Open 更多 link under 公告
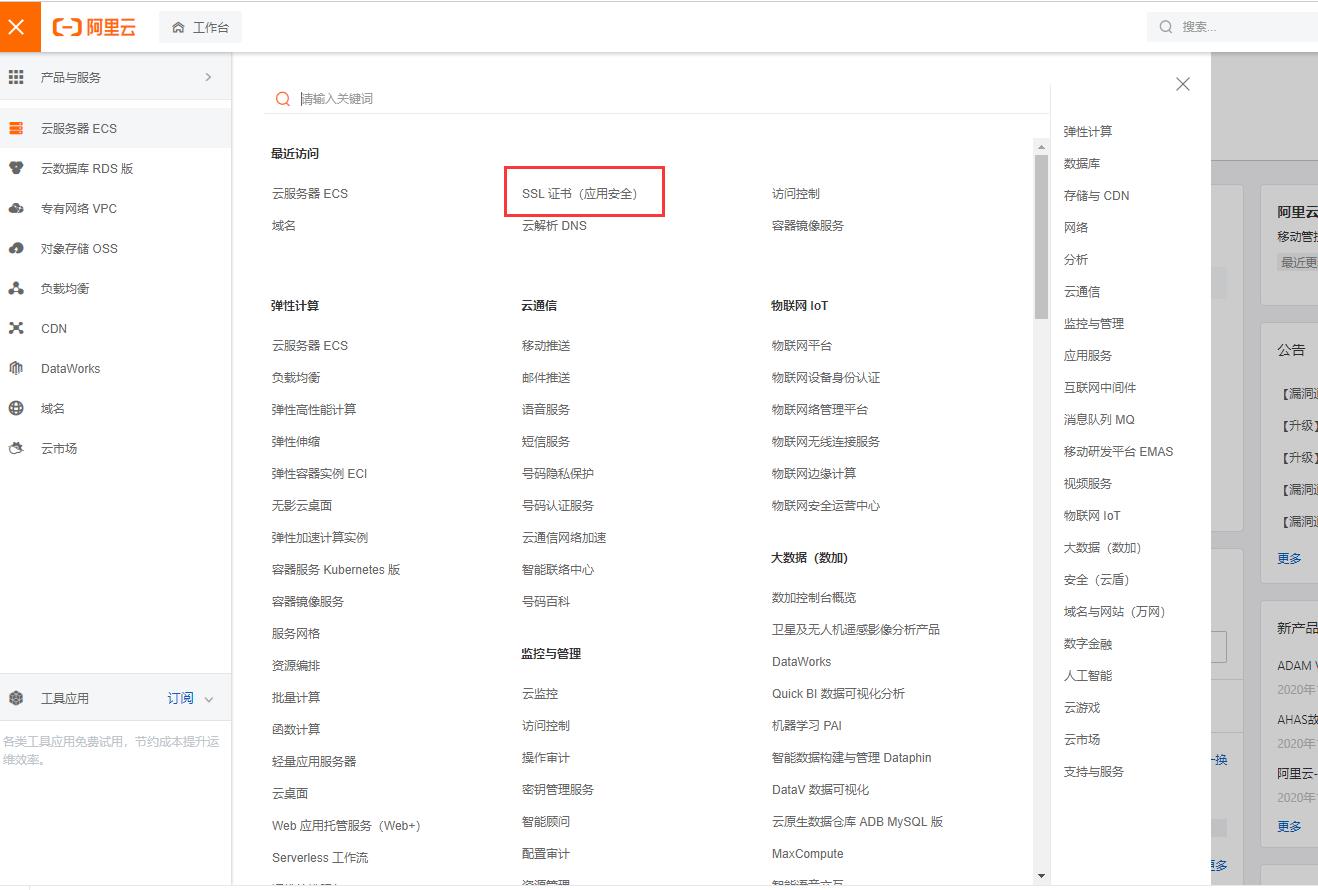1318x890 pixels. (1289, 558)
